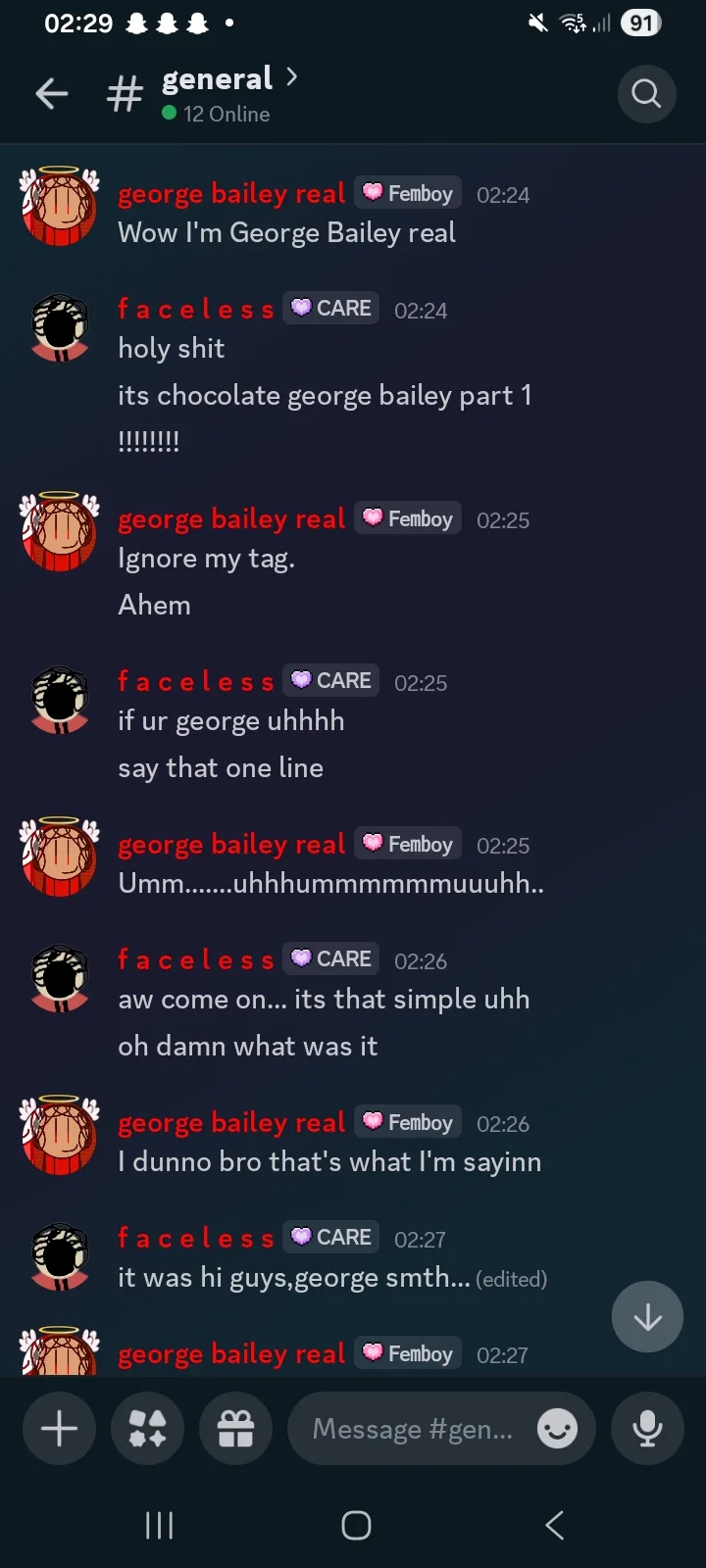This screenshot has width=706, height=1568.
Task: Open username george bailey real at 02:26
Action: tap(231, 1123)
